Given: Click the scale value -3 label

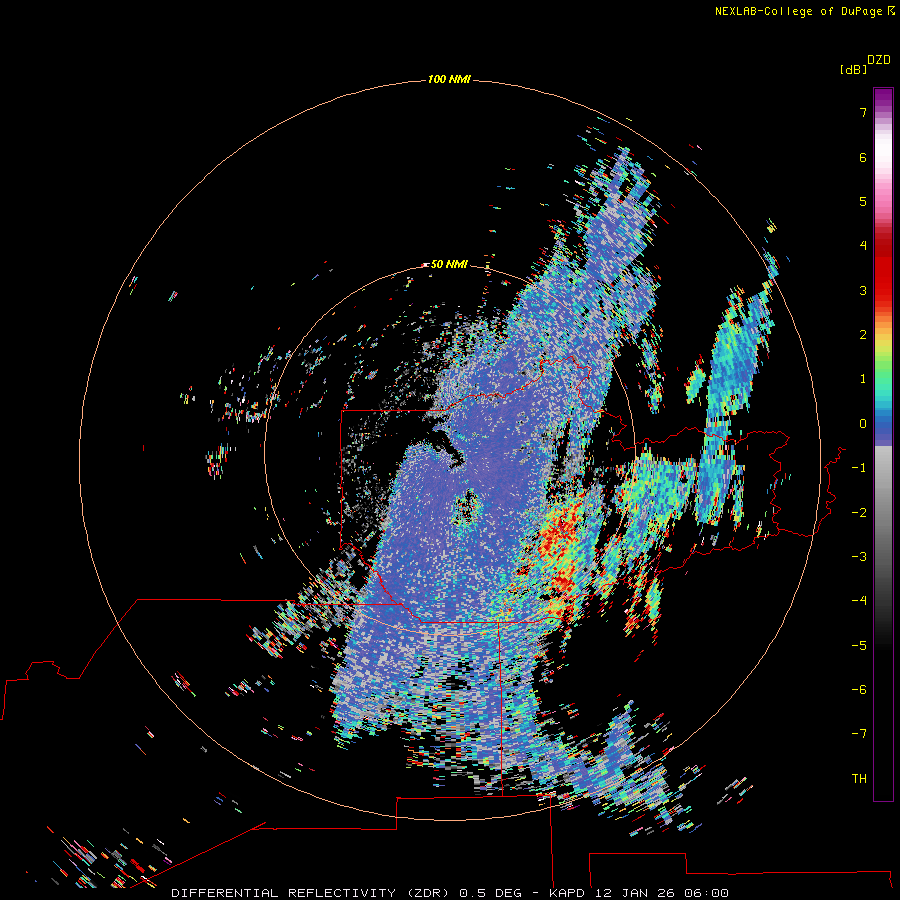Looking at the screenshot, I should tap(859, 556).
